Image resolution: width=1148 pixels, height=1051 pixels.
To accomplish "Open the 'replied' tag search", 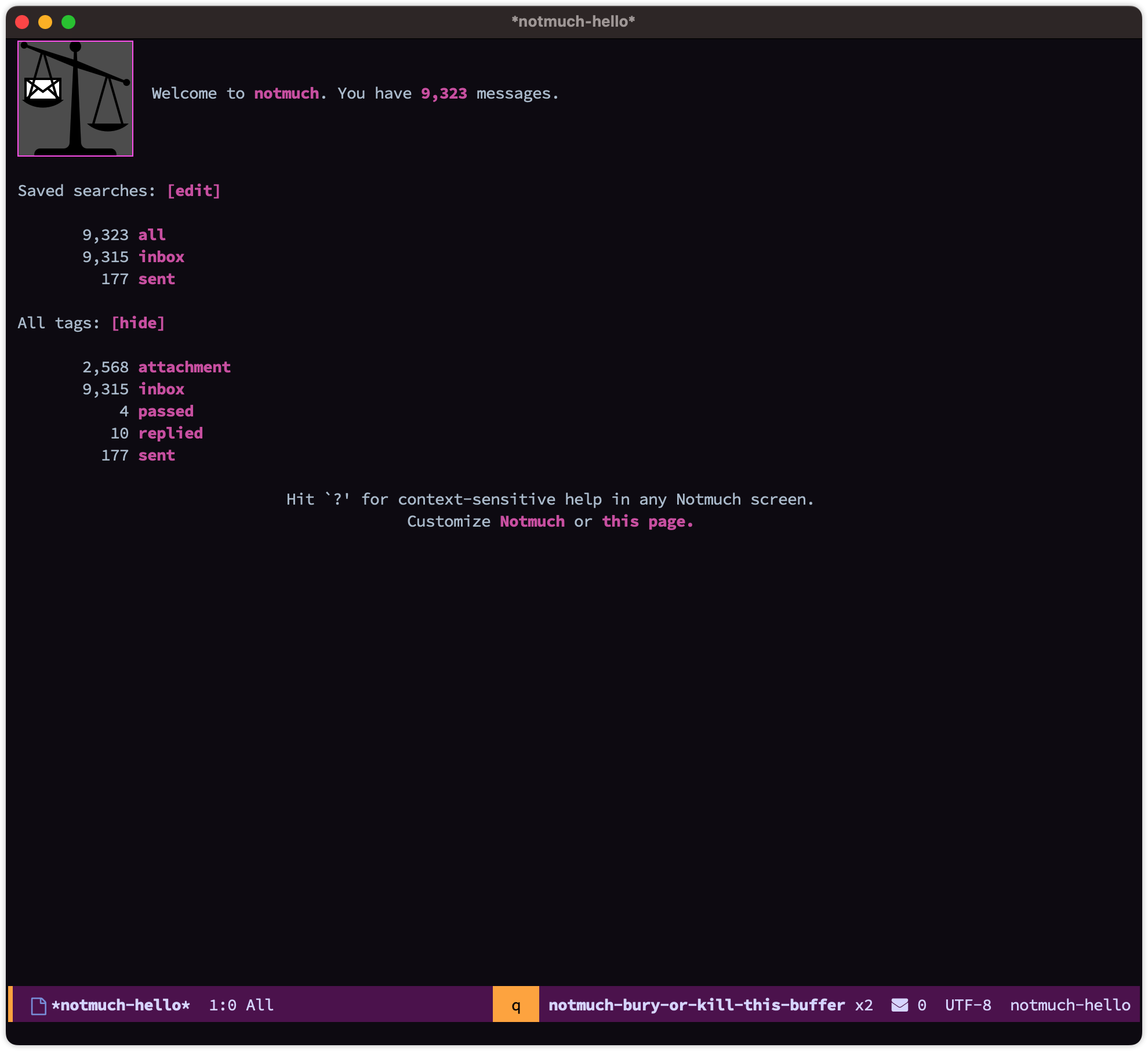I will (x=170, y=433).
